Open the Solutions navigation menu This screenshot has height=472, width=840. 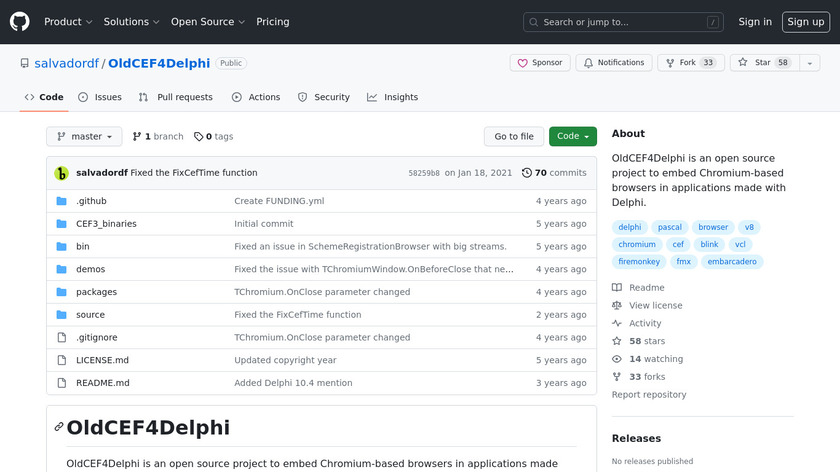tap(131, 22)
